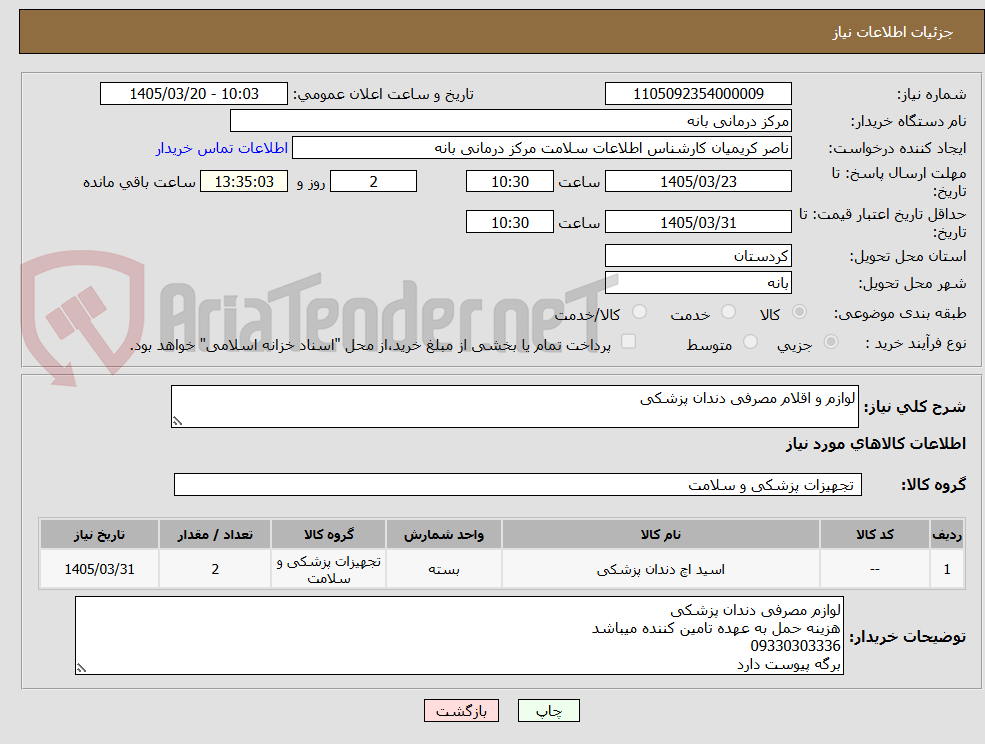Click the delivery province field کردستان

pos(698,256)
